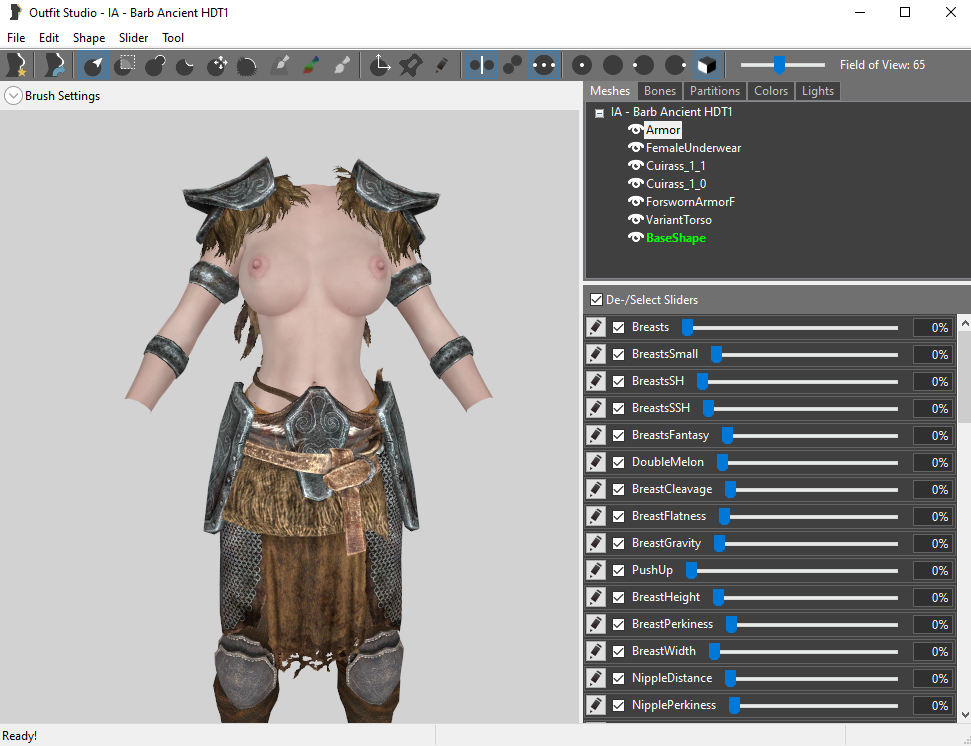Image resolution: width=971 pixels, height=746 pixels.
Task: Switch to the Partitions tab
Action: 715,91
